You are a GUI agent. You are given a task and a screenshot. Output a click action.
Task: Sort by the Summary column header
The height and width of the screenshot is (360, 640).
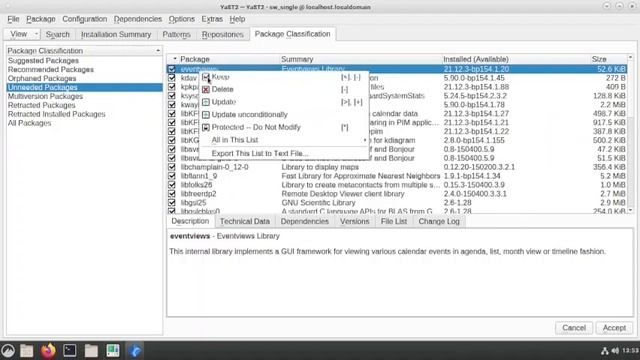point(360,59)
